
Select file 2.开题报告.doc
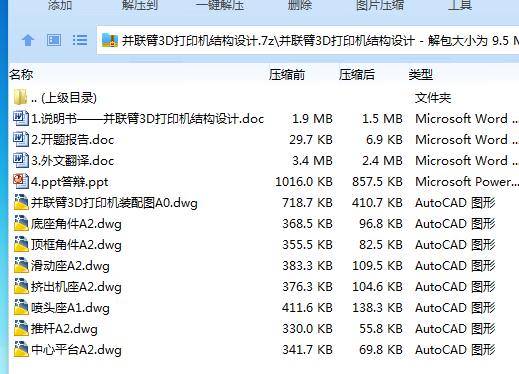[x=73, y=140]
